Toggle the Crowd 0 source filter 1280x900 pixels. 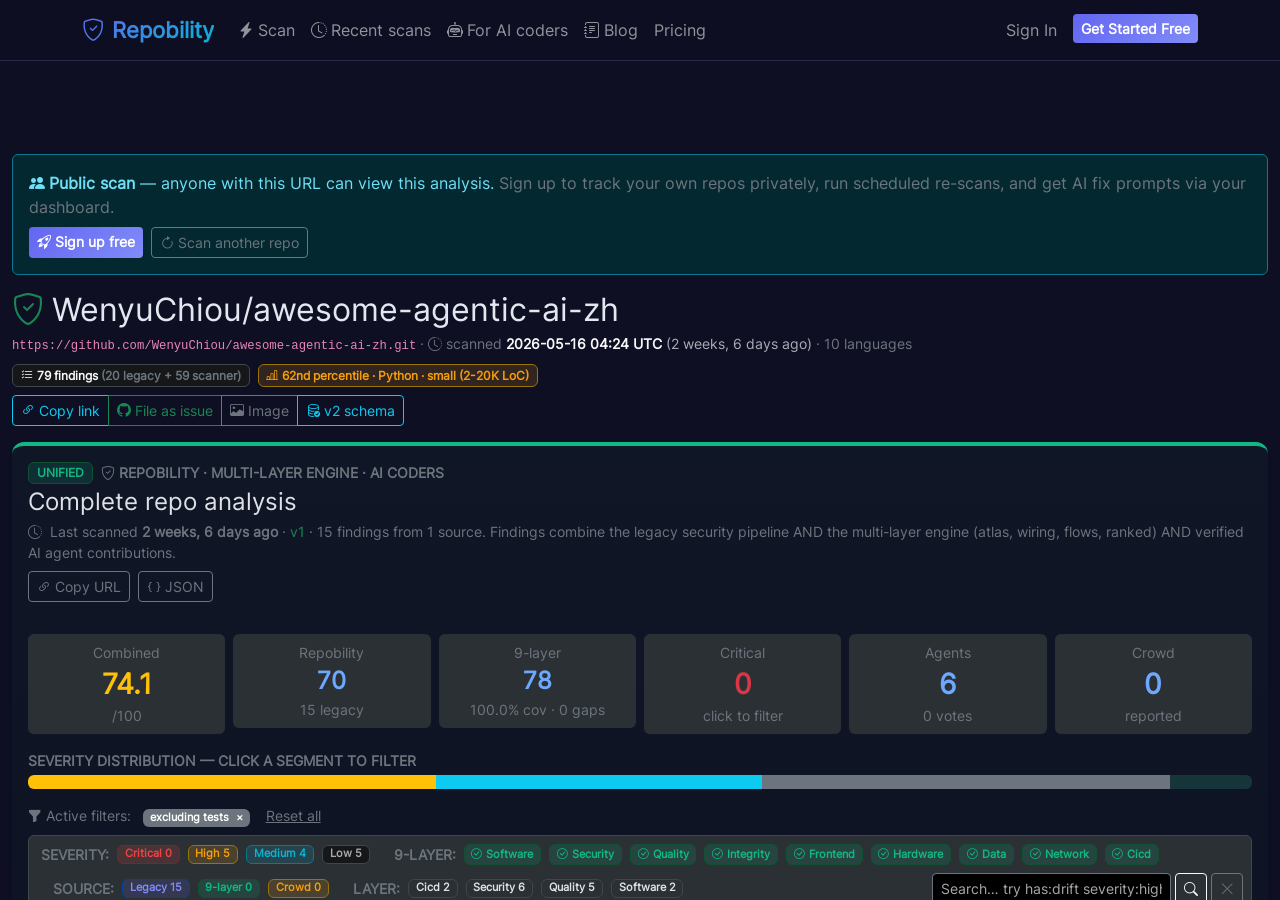click(298, 888)
